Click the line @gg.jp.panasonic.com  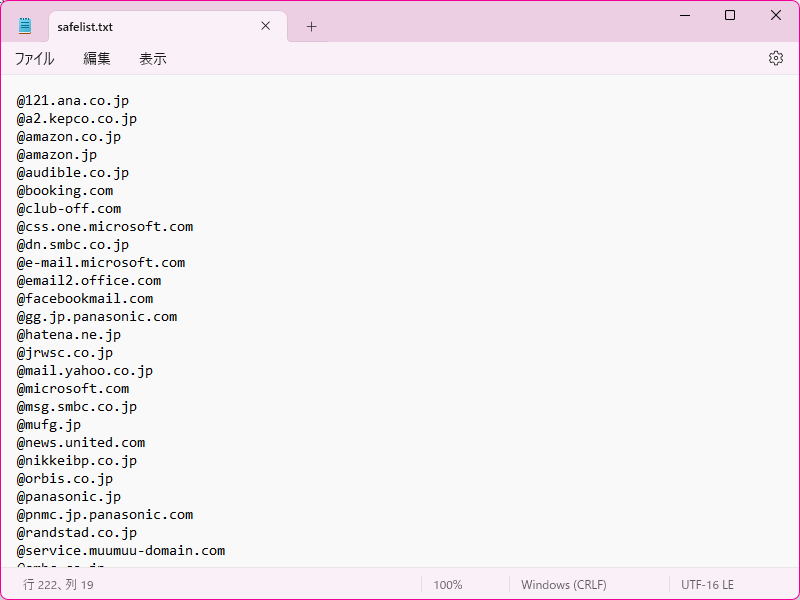96,316
